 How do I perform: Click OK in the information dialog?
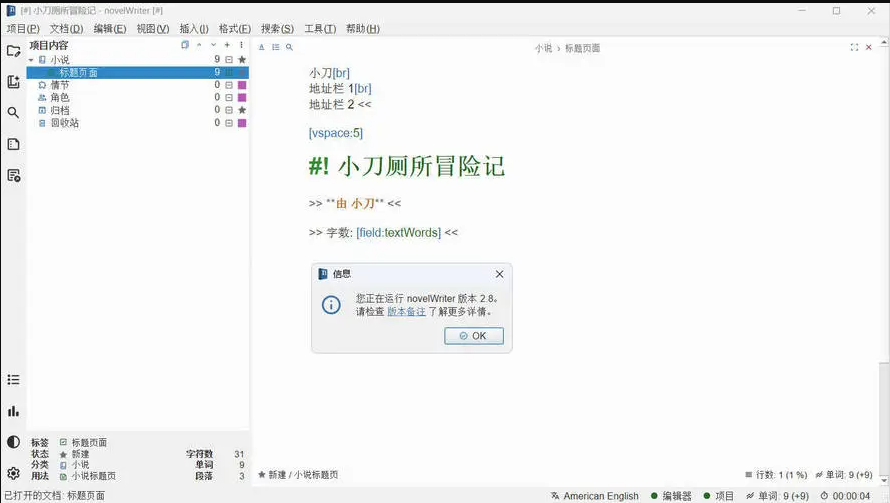[x=474, y=336]
